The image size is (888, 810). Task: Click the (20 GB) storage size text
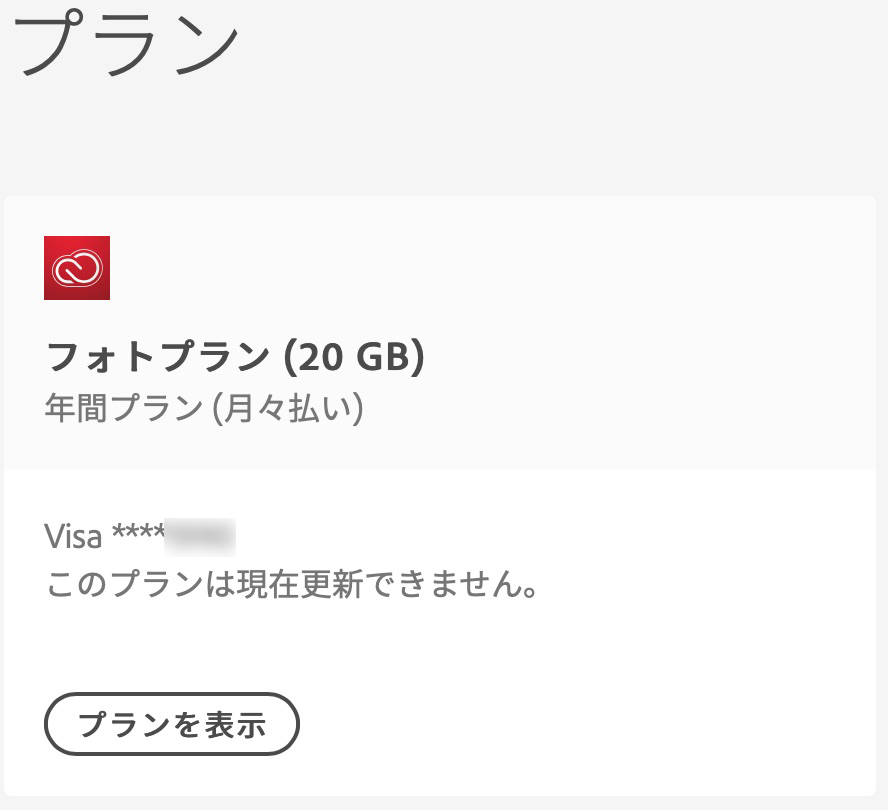coord(353,357)
